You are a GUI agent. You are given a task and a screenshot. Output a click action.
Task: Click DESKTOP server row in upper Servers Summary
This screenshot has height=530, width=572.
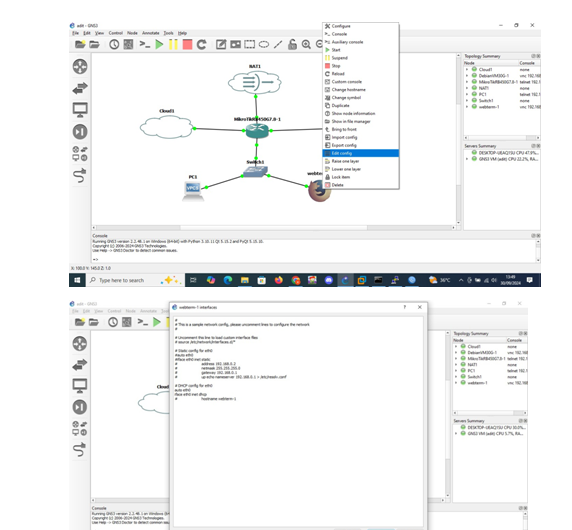(502, 153)
